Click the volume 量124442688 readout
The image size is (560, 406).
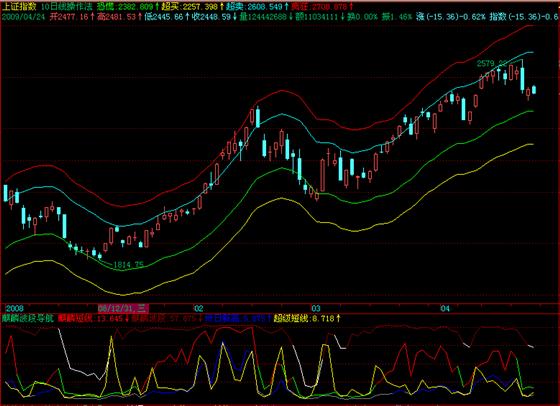(x=266, y=16)
